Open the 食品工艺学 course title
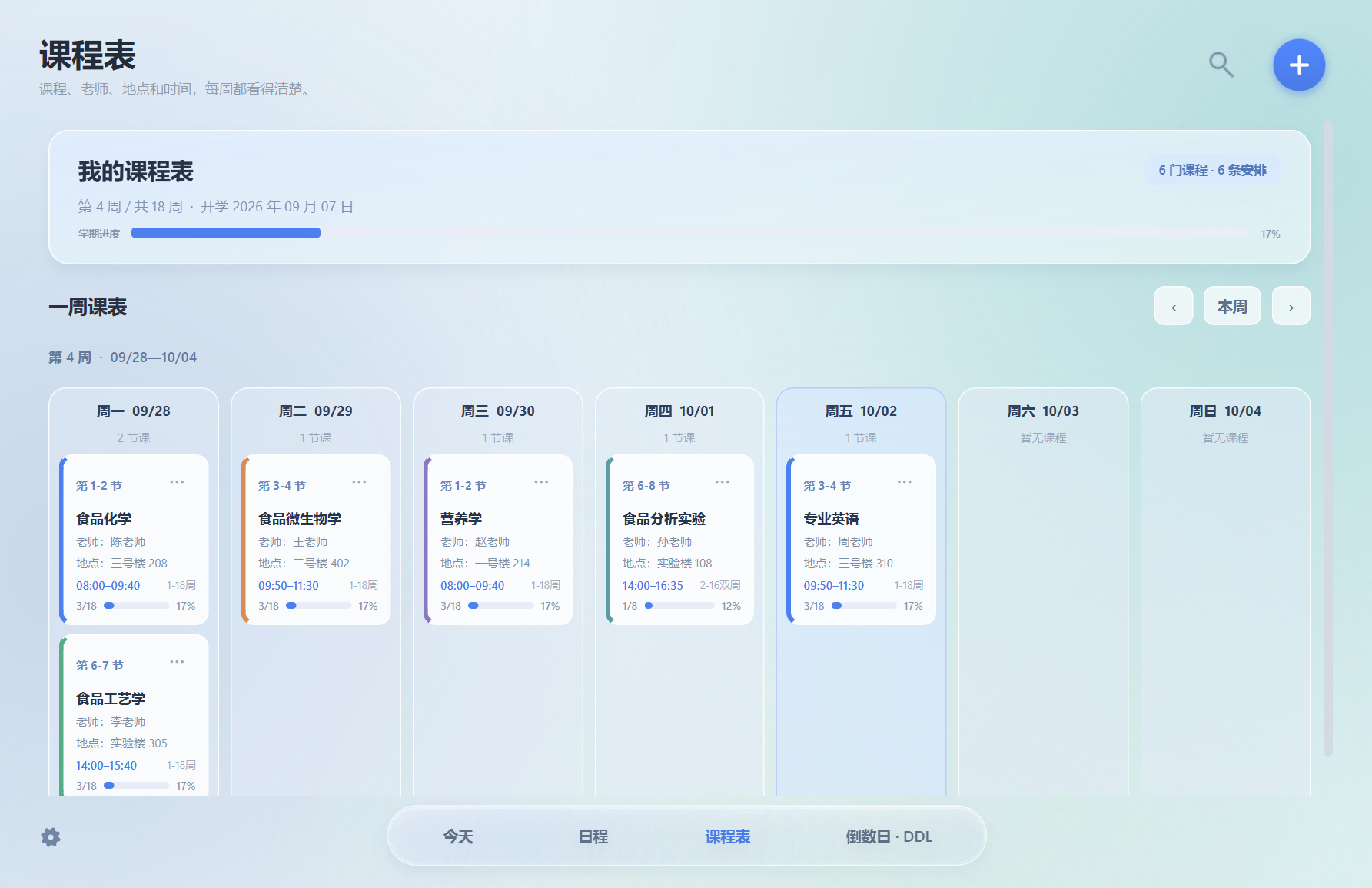The image size is (1372, 888). click(111, 699)
